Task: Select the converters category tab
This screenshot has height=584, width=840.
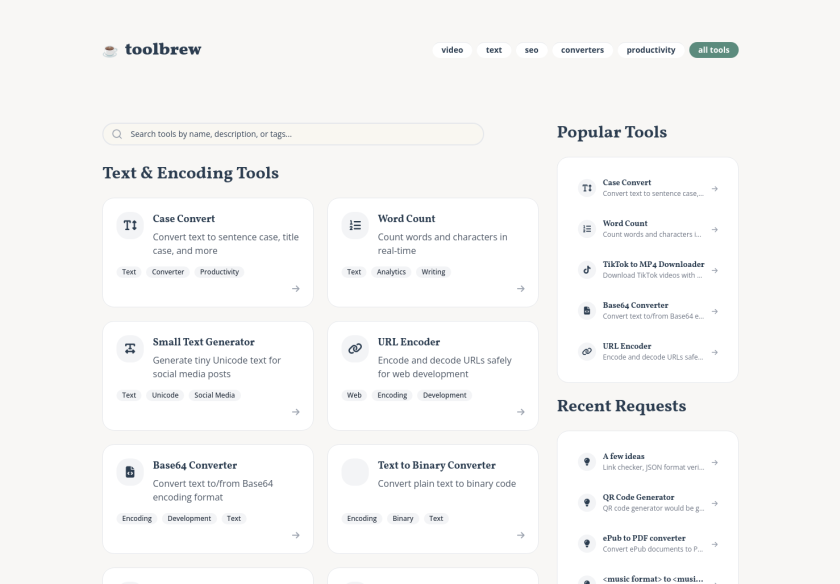Action: point(582,50)
